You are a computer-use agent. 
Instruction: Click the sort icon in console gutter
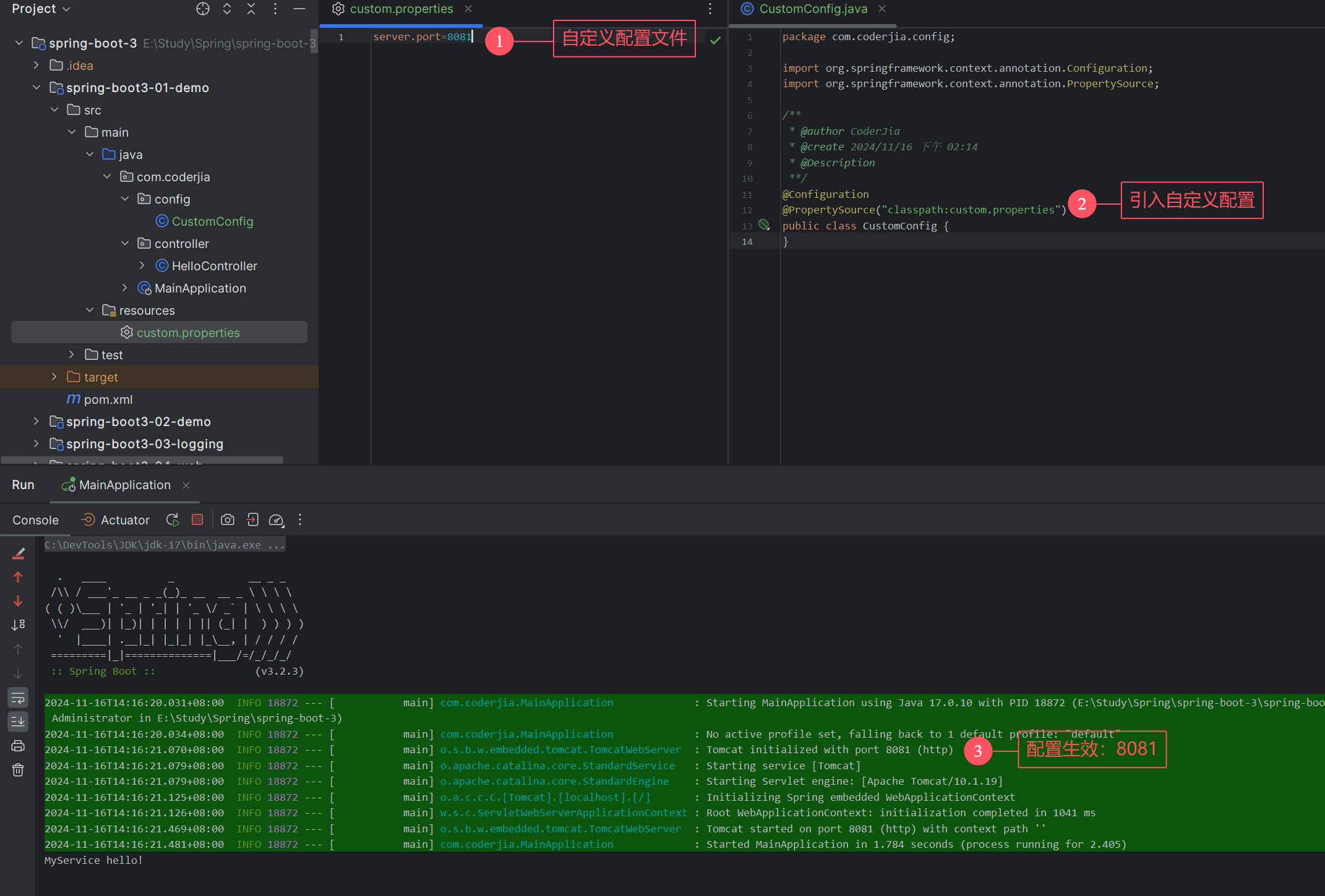(18, 625)
